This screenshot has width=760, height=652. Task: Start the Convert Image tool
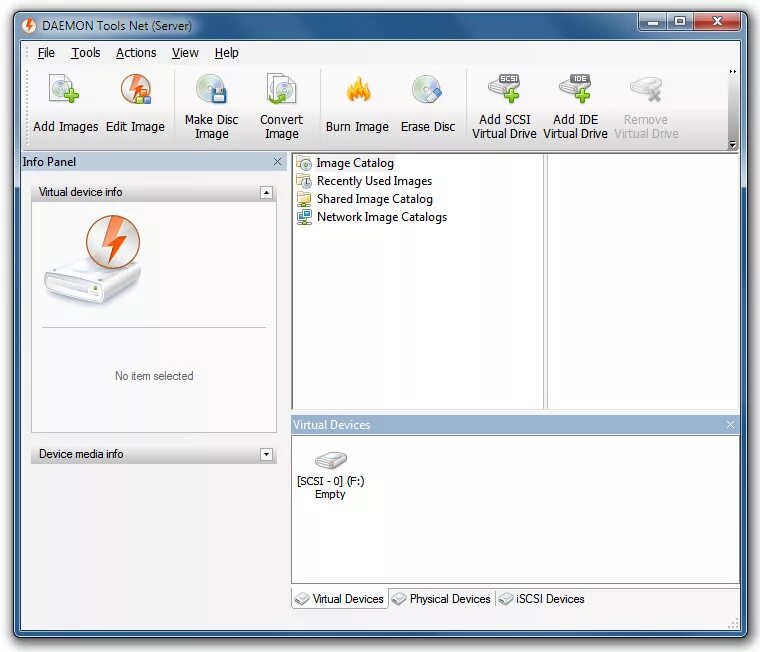[x=281, y=89]
